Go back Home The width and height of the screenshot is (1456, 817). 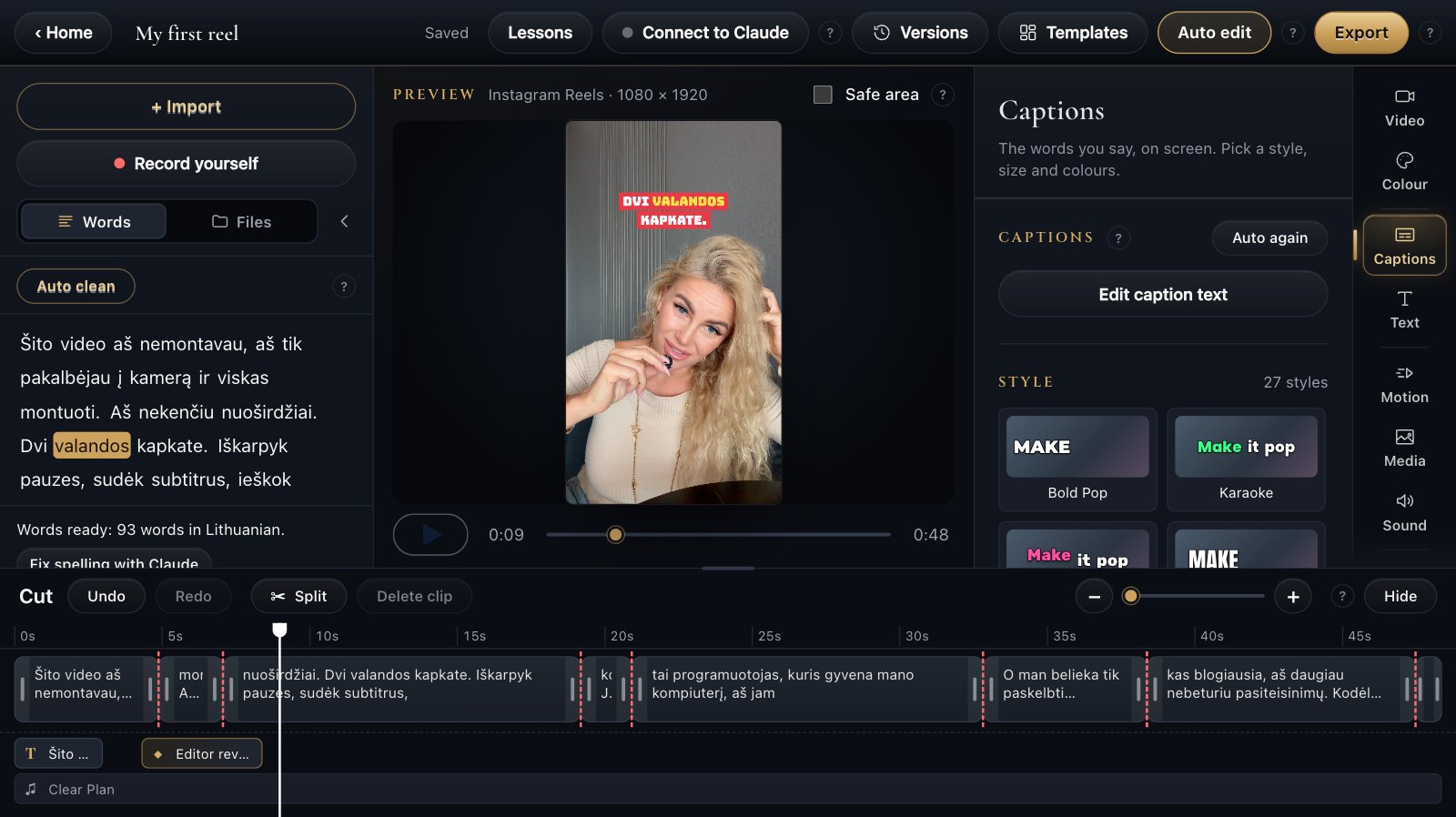tap(64, 33)
